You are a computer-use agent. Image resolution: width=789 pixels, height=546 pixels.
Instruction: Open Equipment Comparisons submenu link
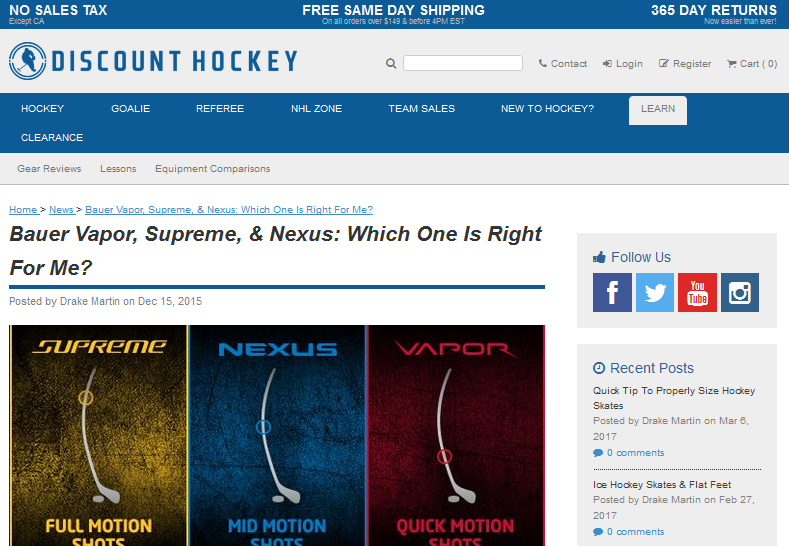point(212,169)
